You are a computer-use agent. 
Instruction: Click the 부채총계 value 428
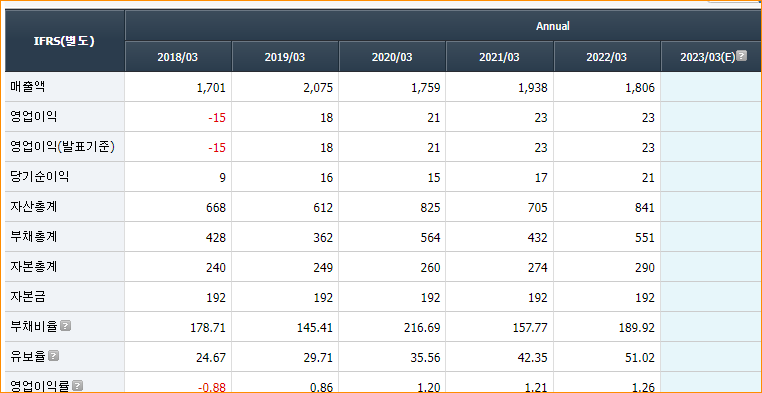pos(216,238)
